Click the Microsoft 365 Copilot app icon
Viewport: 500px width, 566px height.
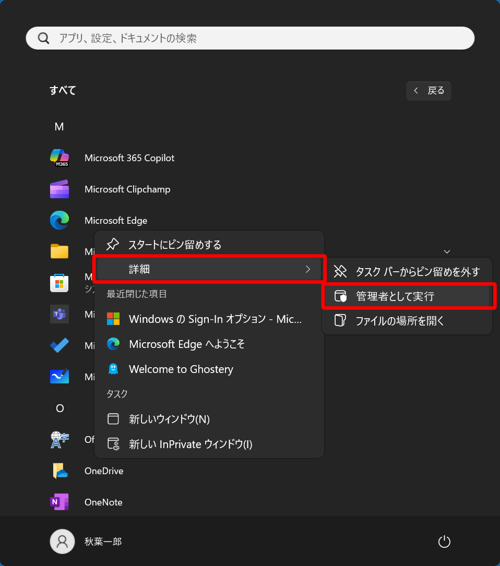click(x=60, y=158)
